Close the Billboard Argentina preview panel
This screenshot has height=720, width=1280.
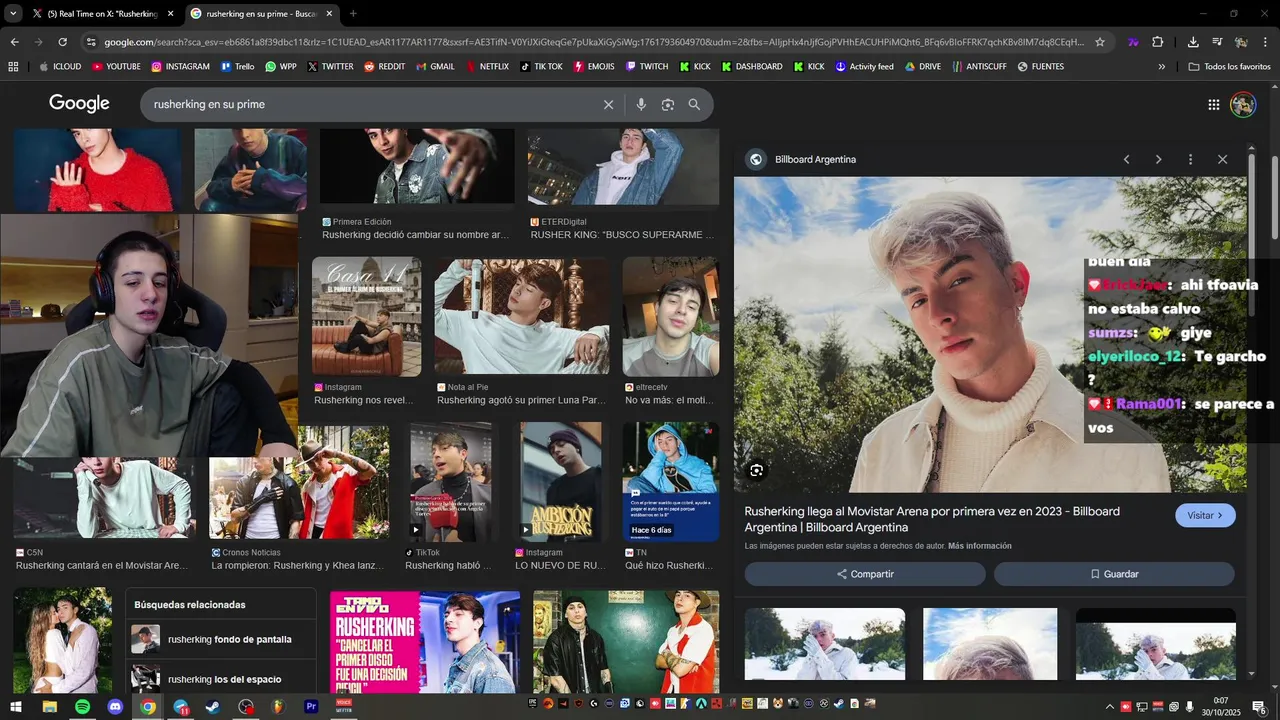point(1222,159)
